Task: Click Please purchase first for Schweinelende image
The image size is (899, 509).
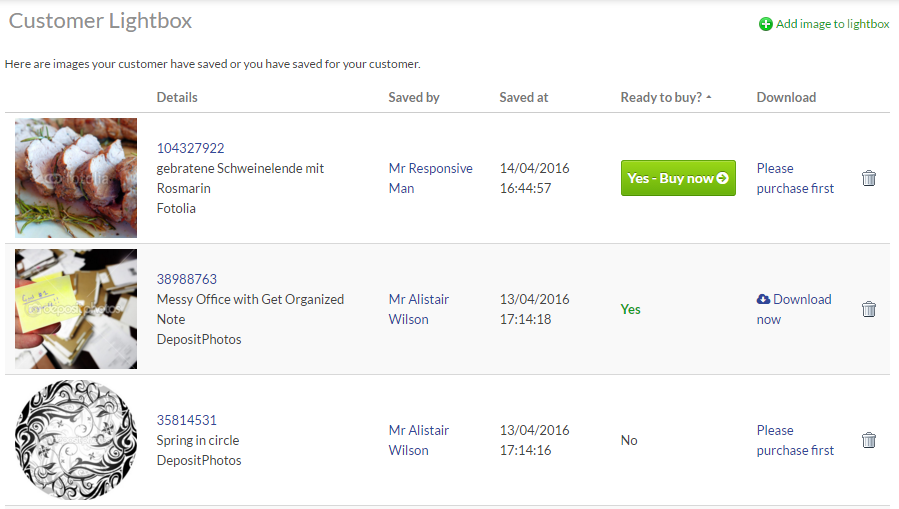Action: pyautogui.click(x=795, y=178)
